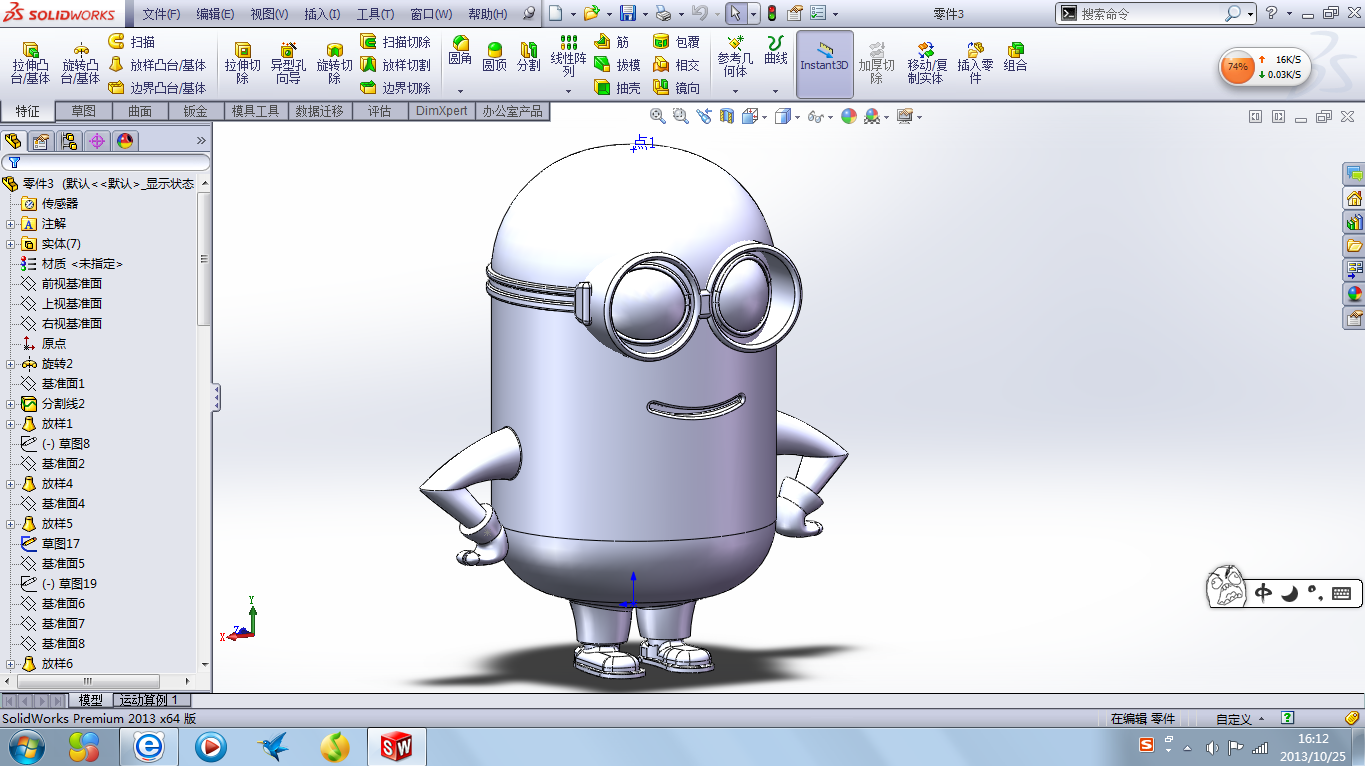
Task: Open the DisplayManager color ball tab
Action: (125, 141)
